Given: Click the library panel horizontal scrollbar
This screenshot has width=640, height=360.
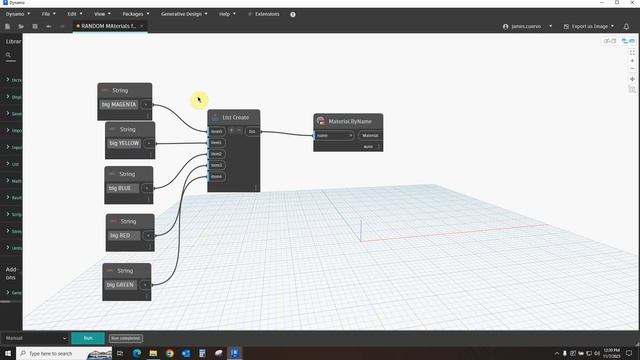Looking at the screenshot, I should tap(6, 302).
